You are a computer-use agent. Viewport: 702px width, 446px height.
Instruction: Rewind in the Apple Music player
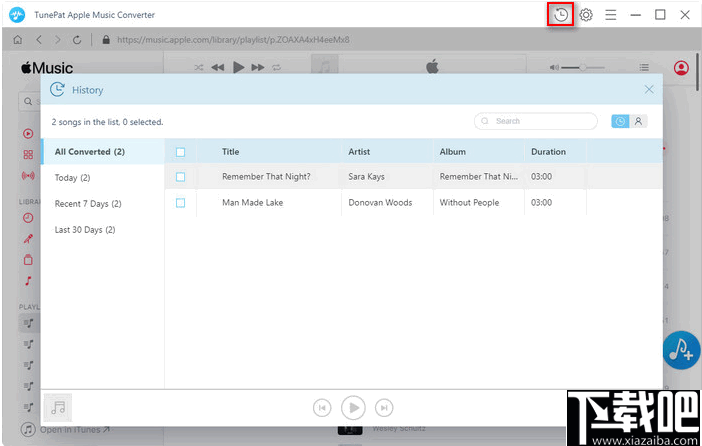(x=218, y=67)
